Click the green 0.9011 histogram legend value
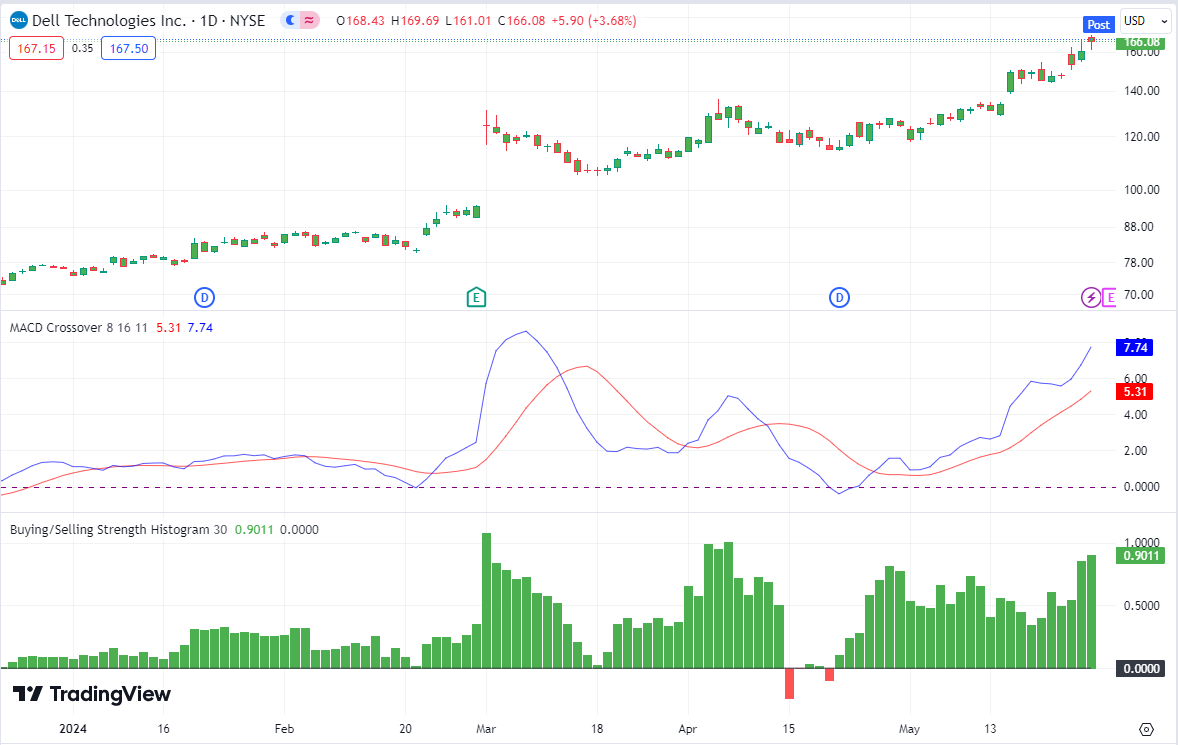The height and width of the screenshot is (745, 1178). point(254,529)
